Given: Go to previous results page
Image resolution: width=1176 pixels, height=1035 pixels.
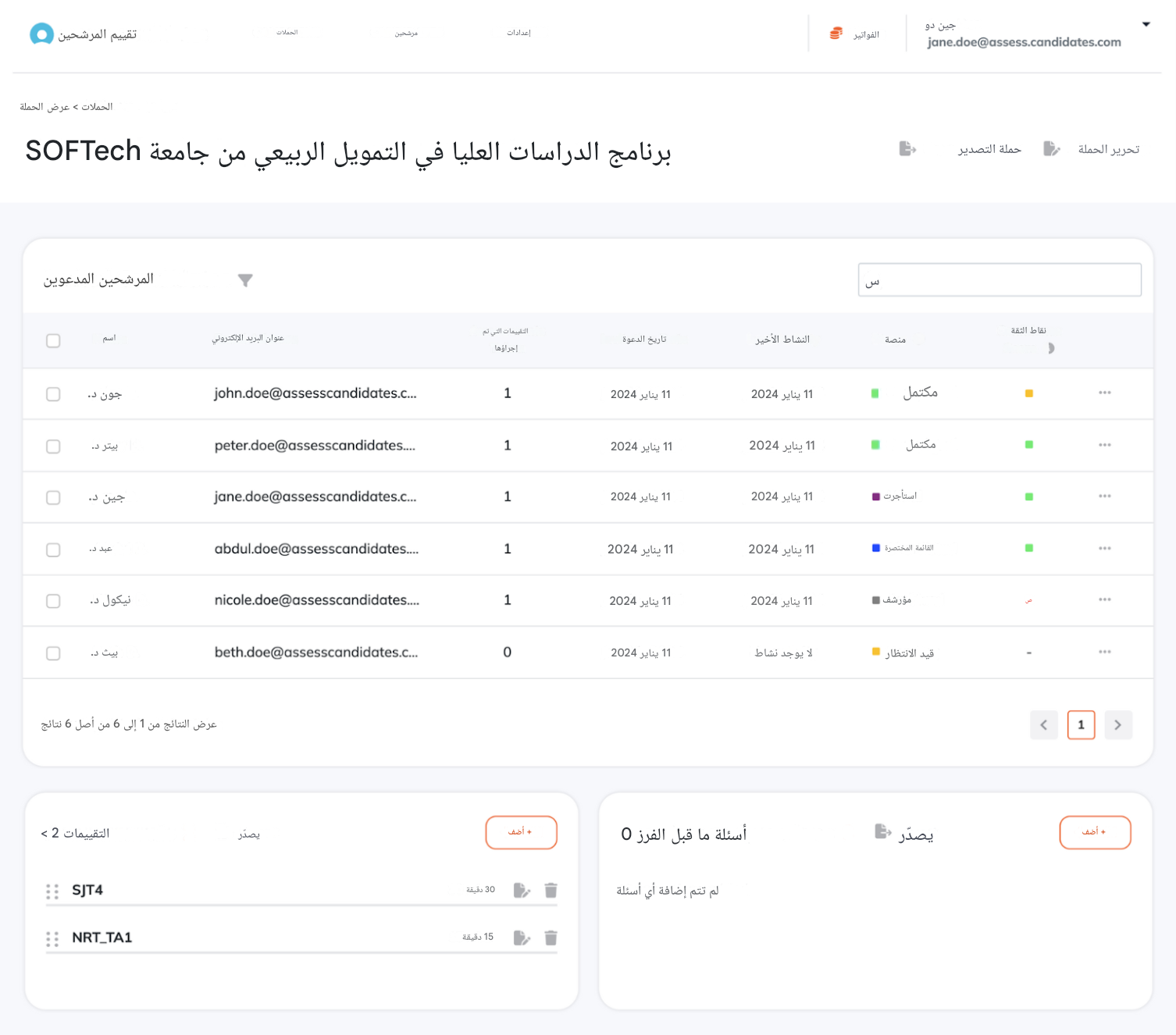Looking at the screenshot, I should tap(1044, 725).
